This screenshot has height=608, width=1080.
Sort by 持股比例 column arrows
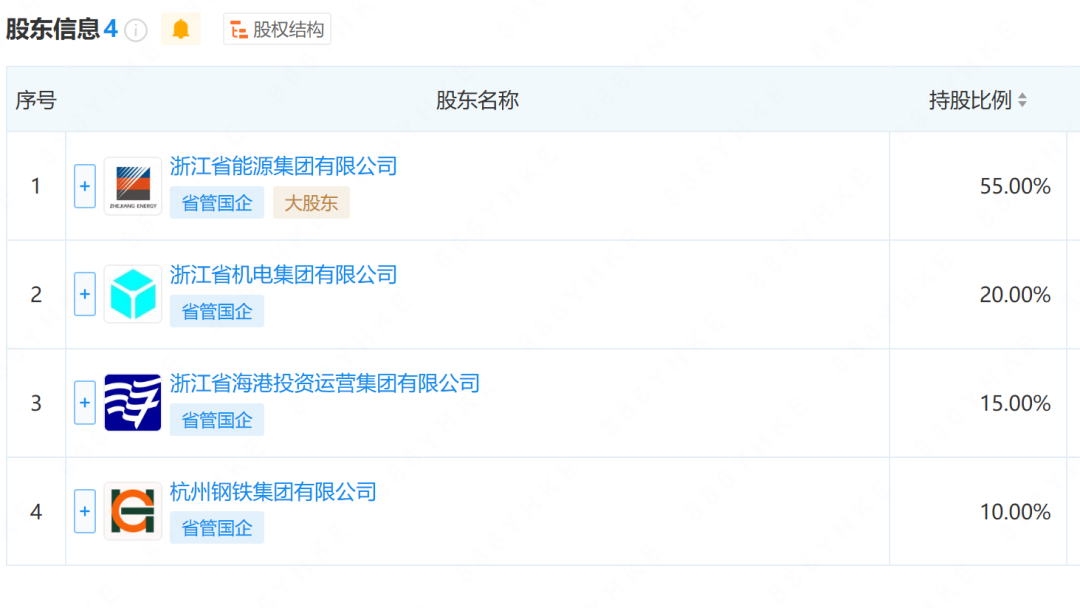coord(1022,101)
